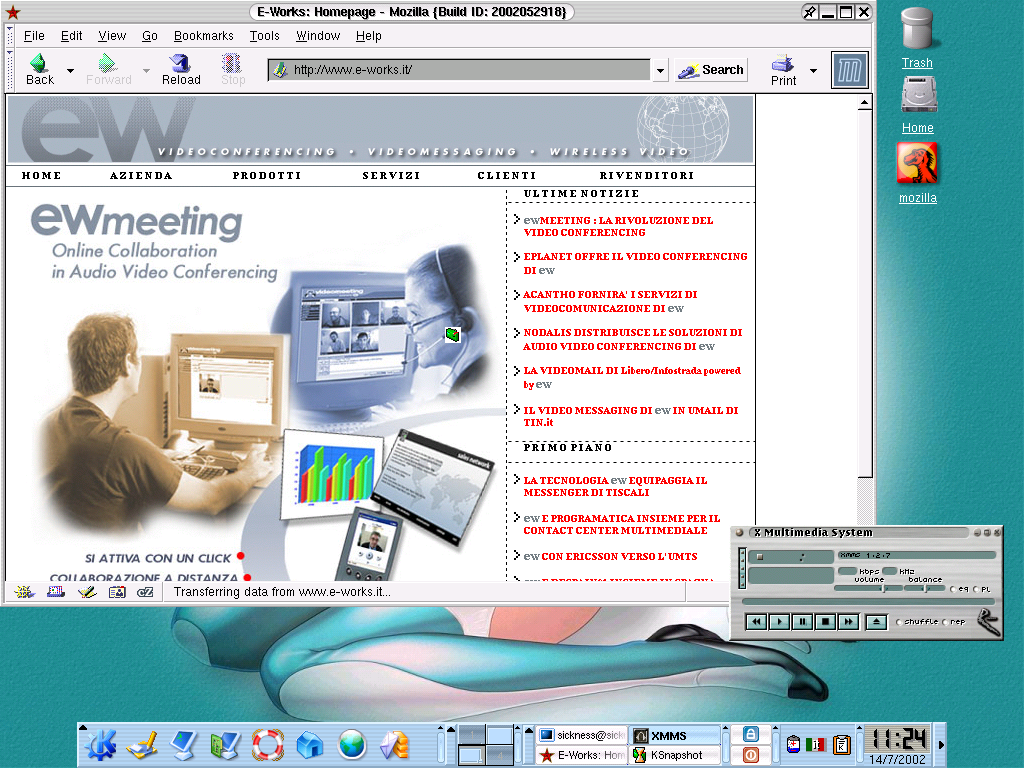This screenshot has width=1024, height=768.
Task: Open the clipboard Klipper tray icon
Action: click(x=842, y=744)
